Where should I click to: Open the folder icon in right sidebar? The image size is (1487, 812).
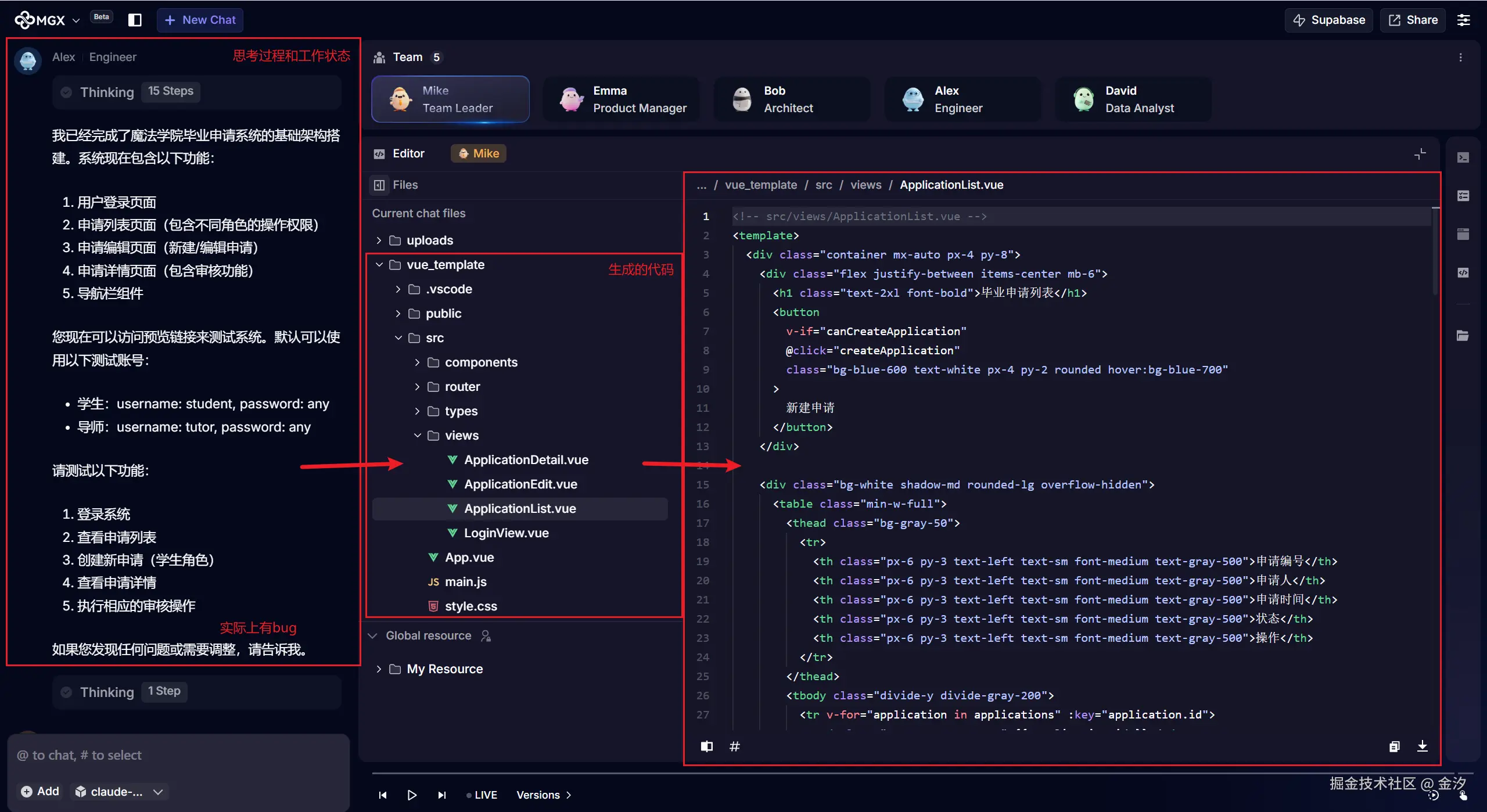point(1463,336)
